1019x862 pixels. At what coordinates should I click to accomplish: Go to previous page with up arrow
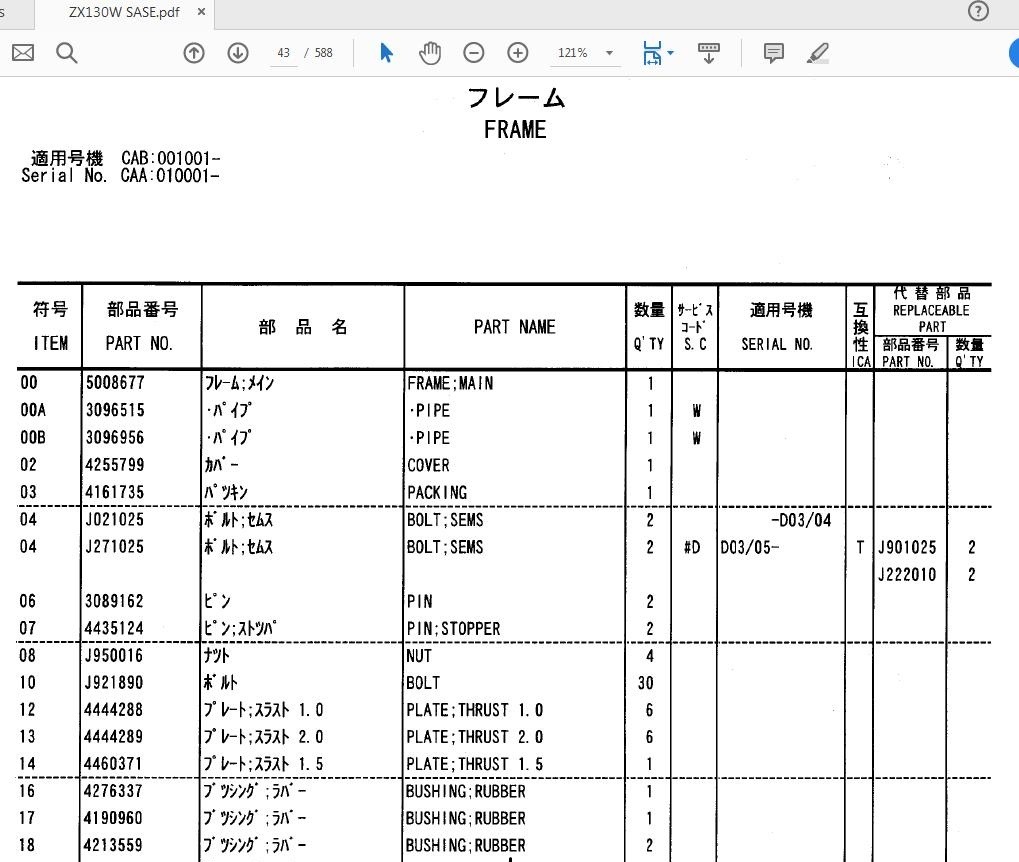click(x=193, y=52)
